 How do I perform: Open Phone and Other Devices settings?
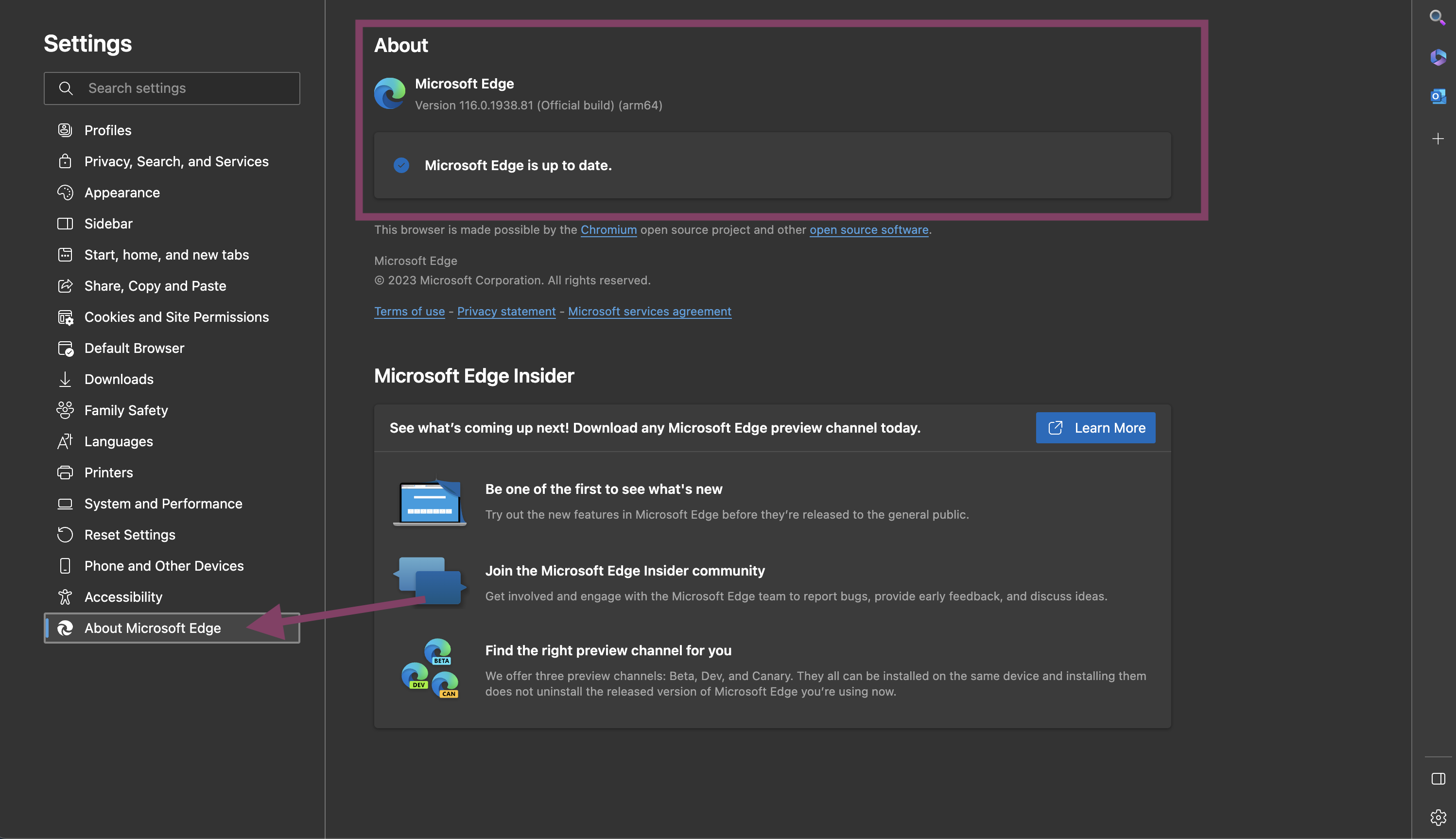click(x=172, y=566)
